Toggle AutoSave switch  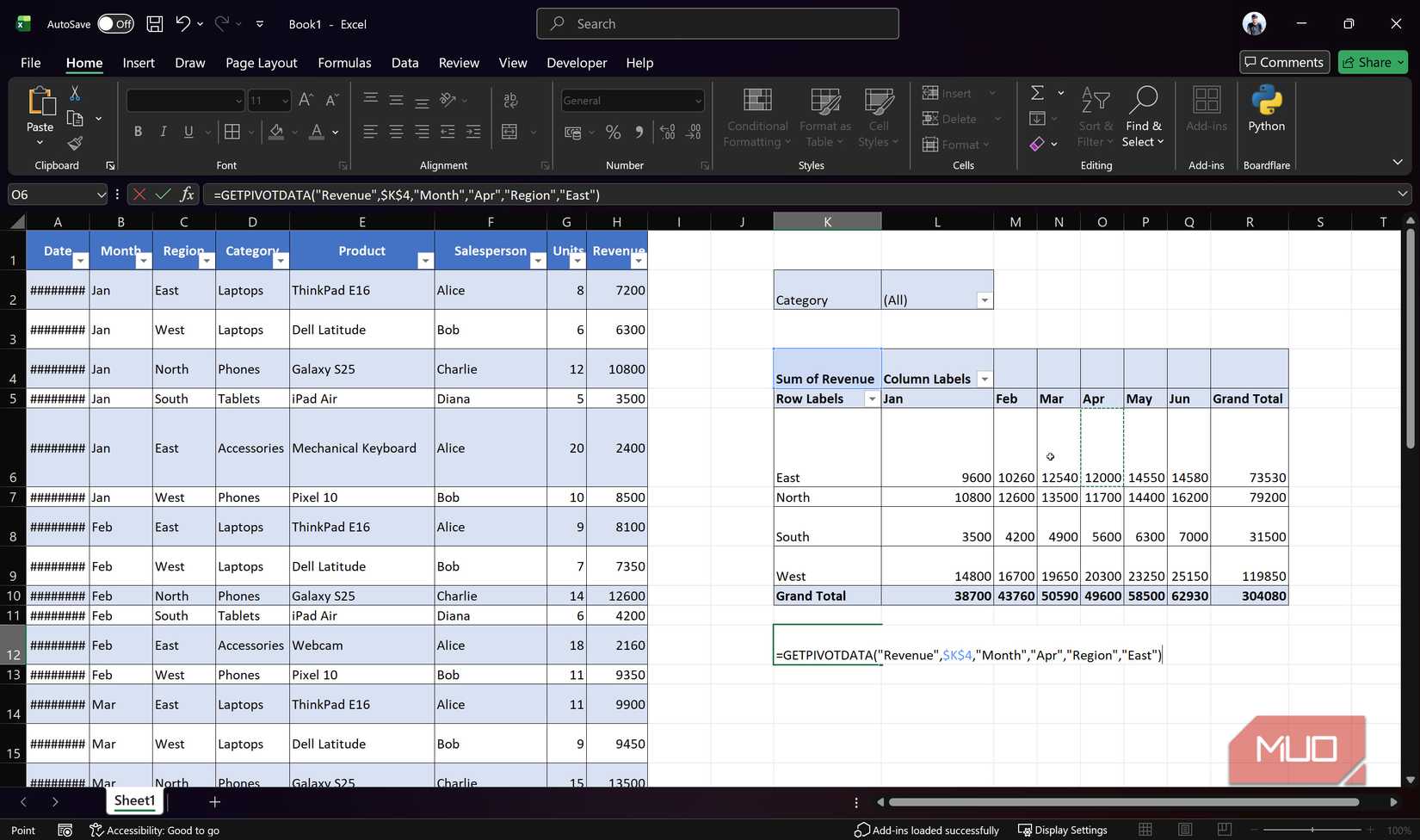click(x=115, y=24)
